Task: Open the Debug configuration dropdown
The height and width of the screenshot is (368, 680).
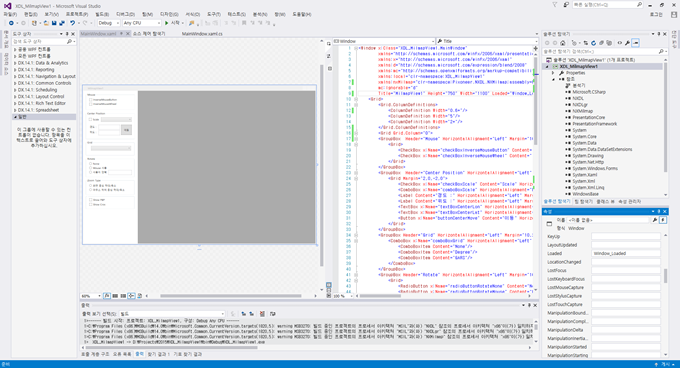Action: click(108, 23)
